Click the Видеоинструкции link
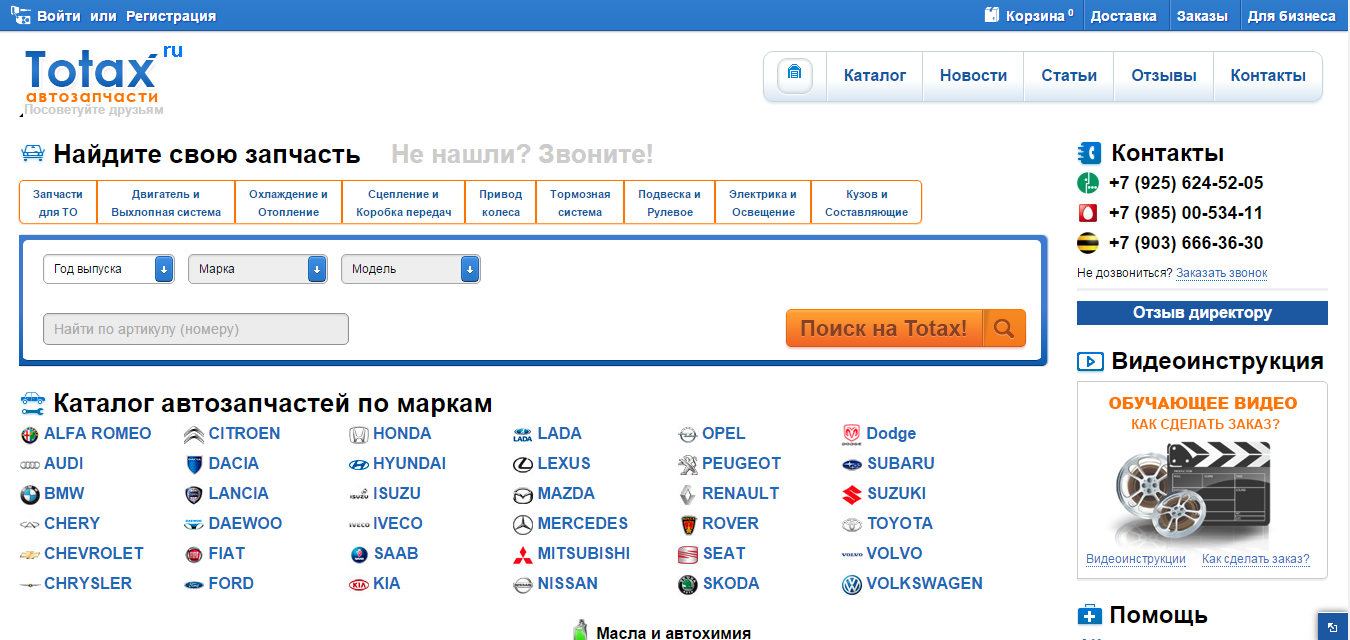1350x640 pixels. (1136, 559)
